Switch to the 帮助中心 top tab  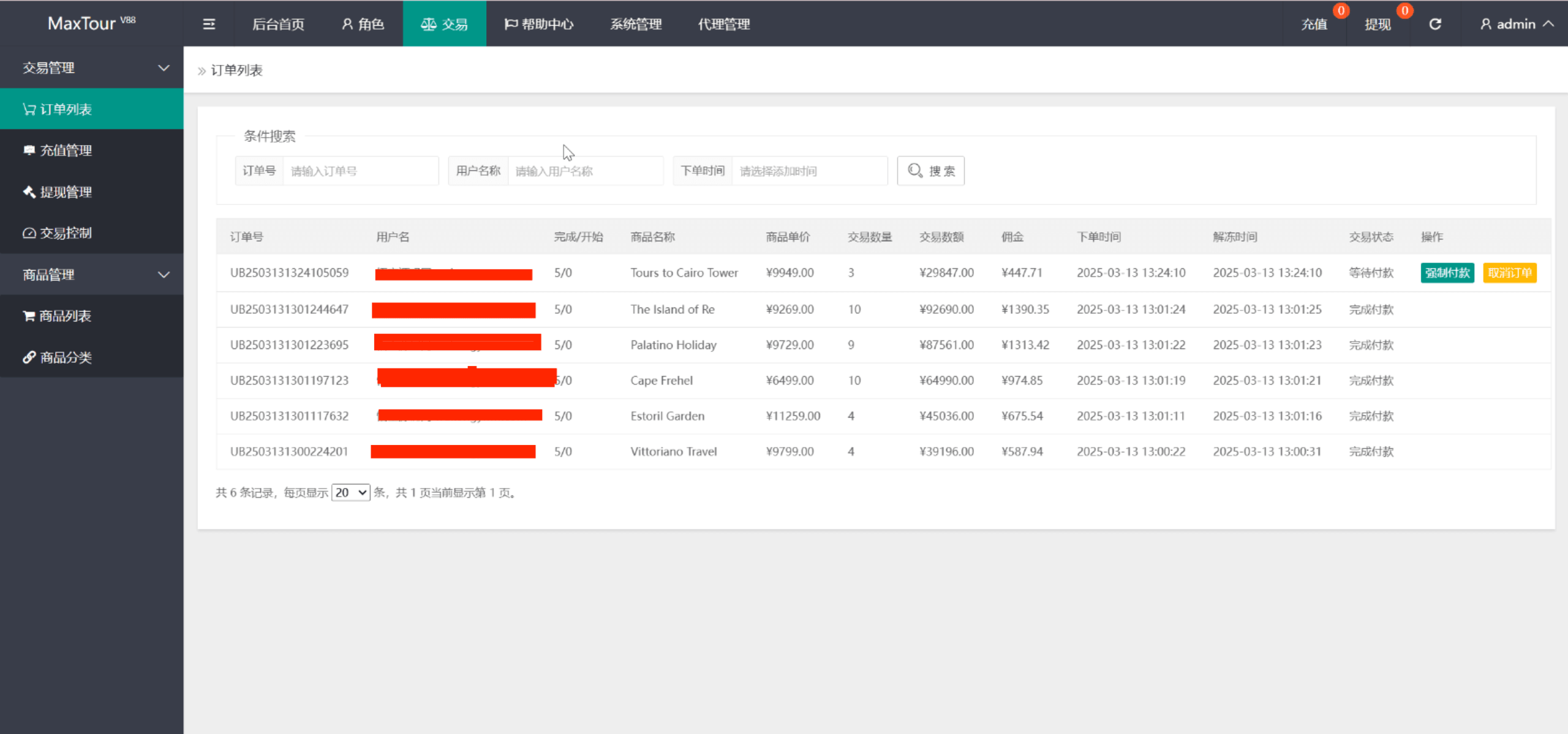[x=539, y=24]
